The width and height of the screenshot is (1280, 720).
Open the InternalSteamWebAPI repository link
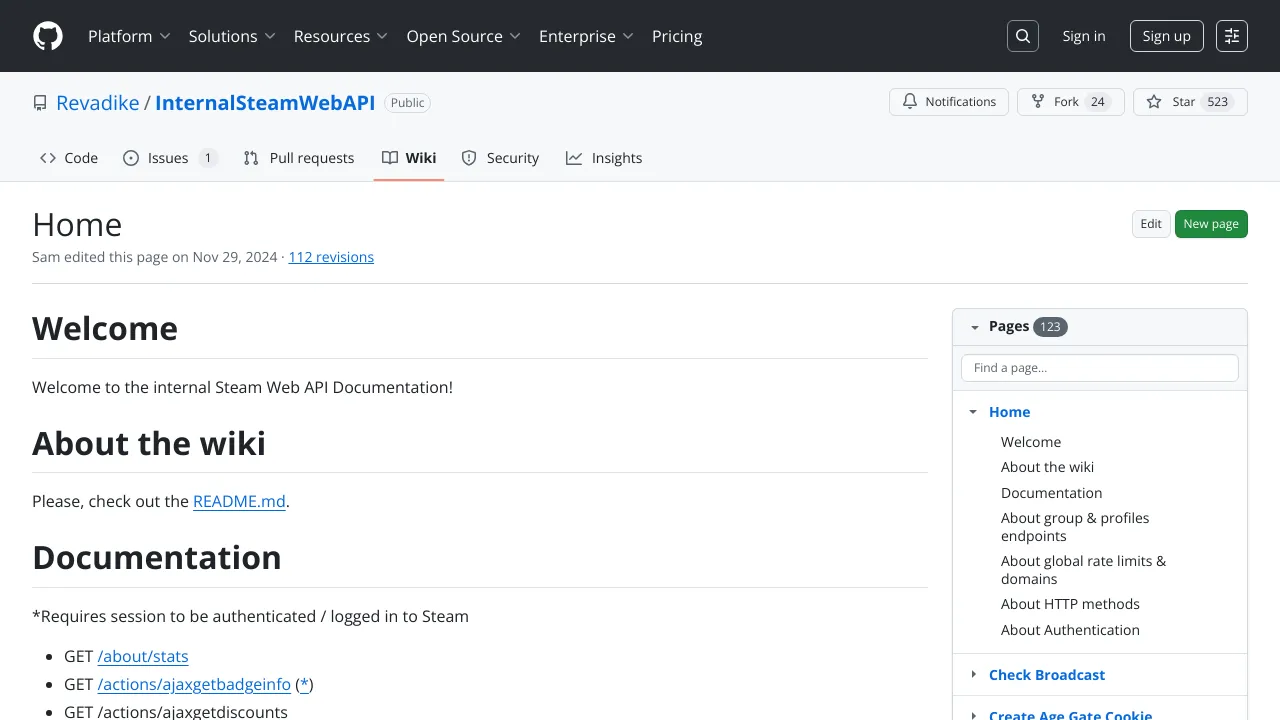265,103
